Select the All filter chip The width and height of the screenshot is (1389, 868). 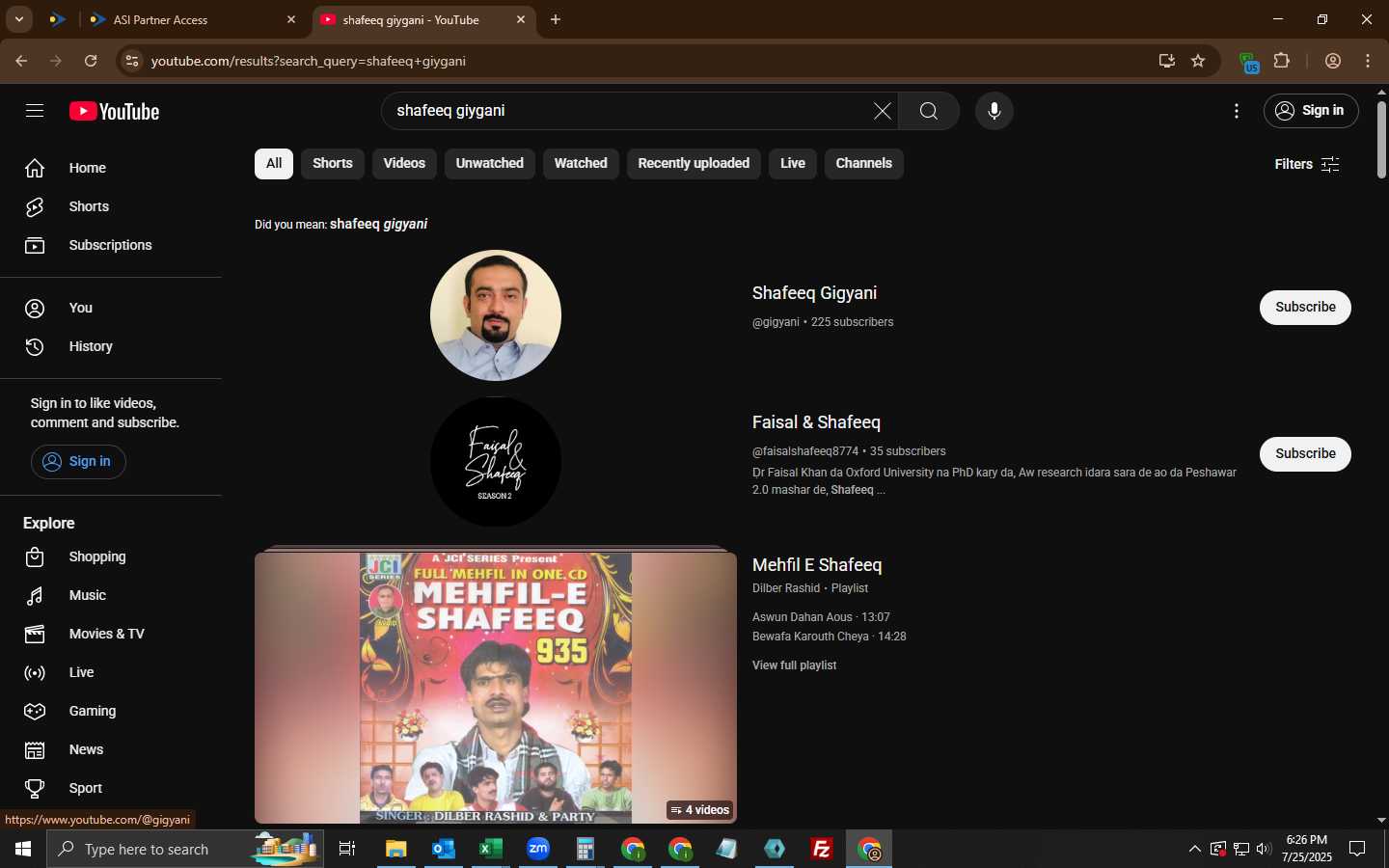pyautogui.click(x=274, y=164)
